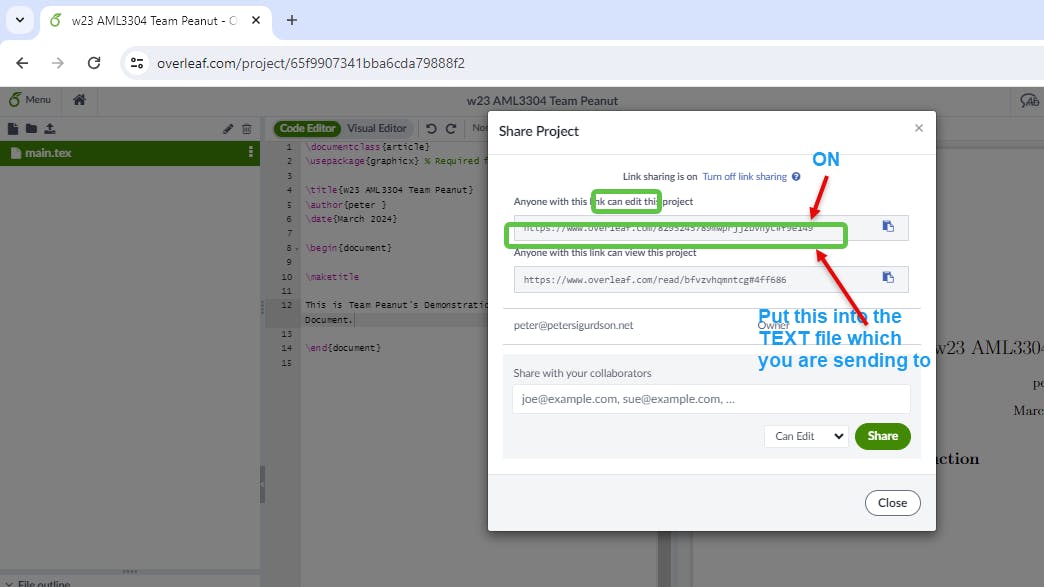View site information icon in address bar

(137, 63)
